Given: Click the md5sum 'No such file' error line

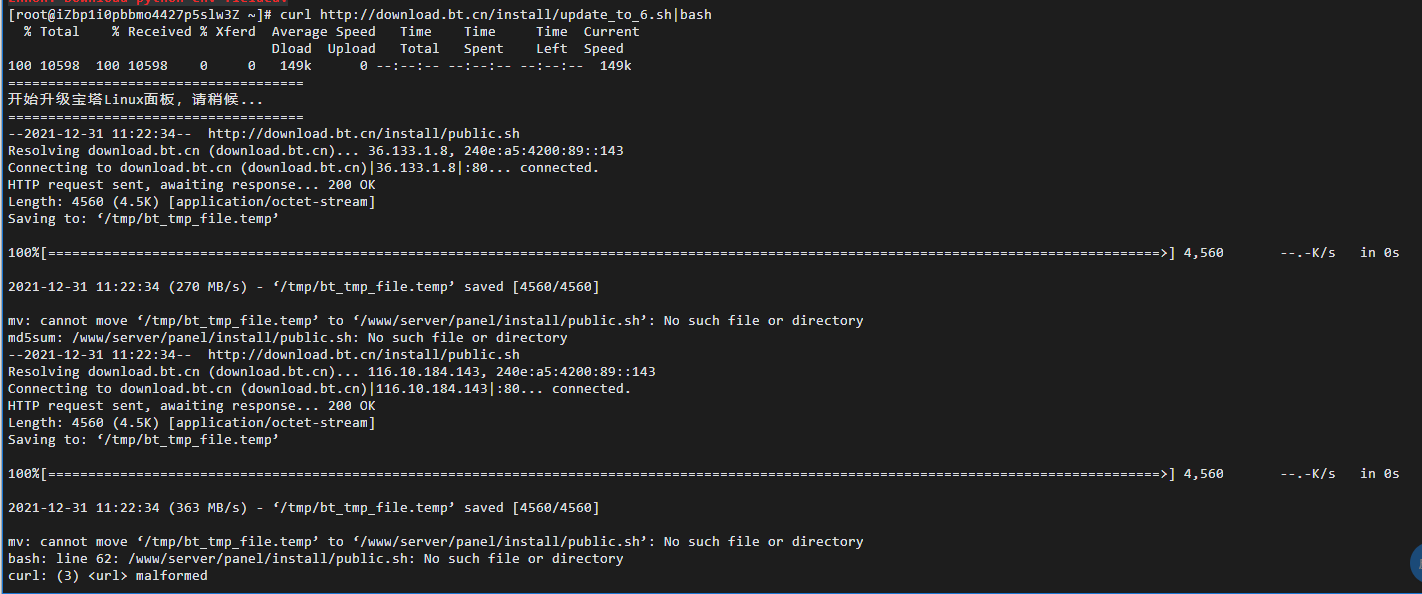Looking at the screenshot, I should pyautogui.click(x=288, y=338).
